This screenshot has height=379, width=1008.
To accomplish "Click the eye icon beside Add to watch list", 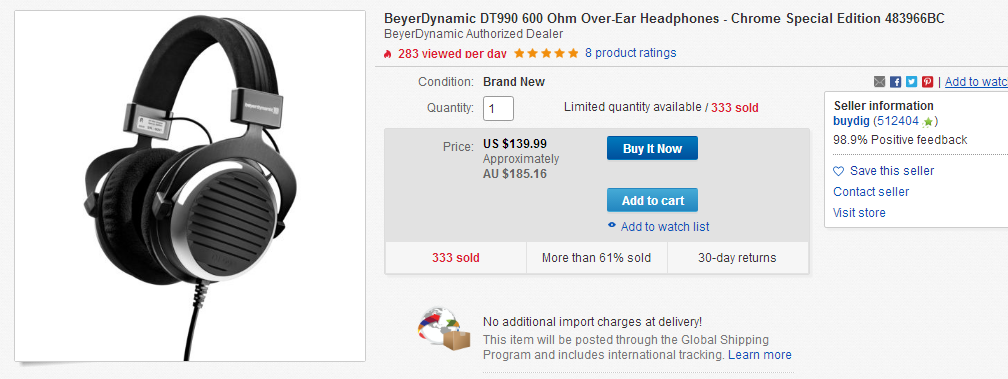I will coord(612,226).
